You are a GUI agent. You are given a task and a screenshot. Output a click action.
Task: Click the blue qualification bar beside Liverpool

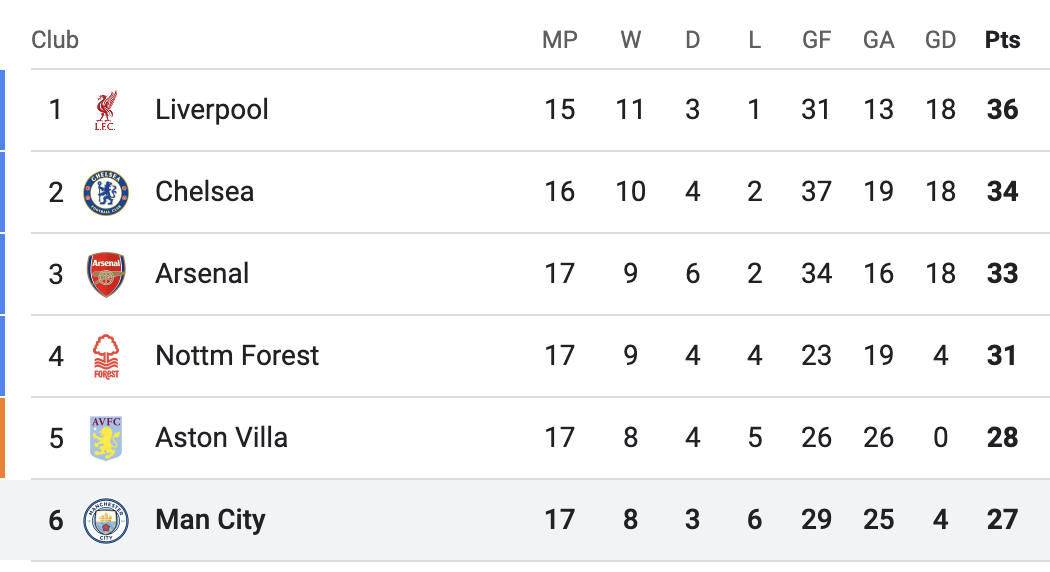(x=2, y=110)
